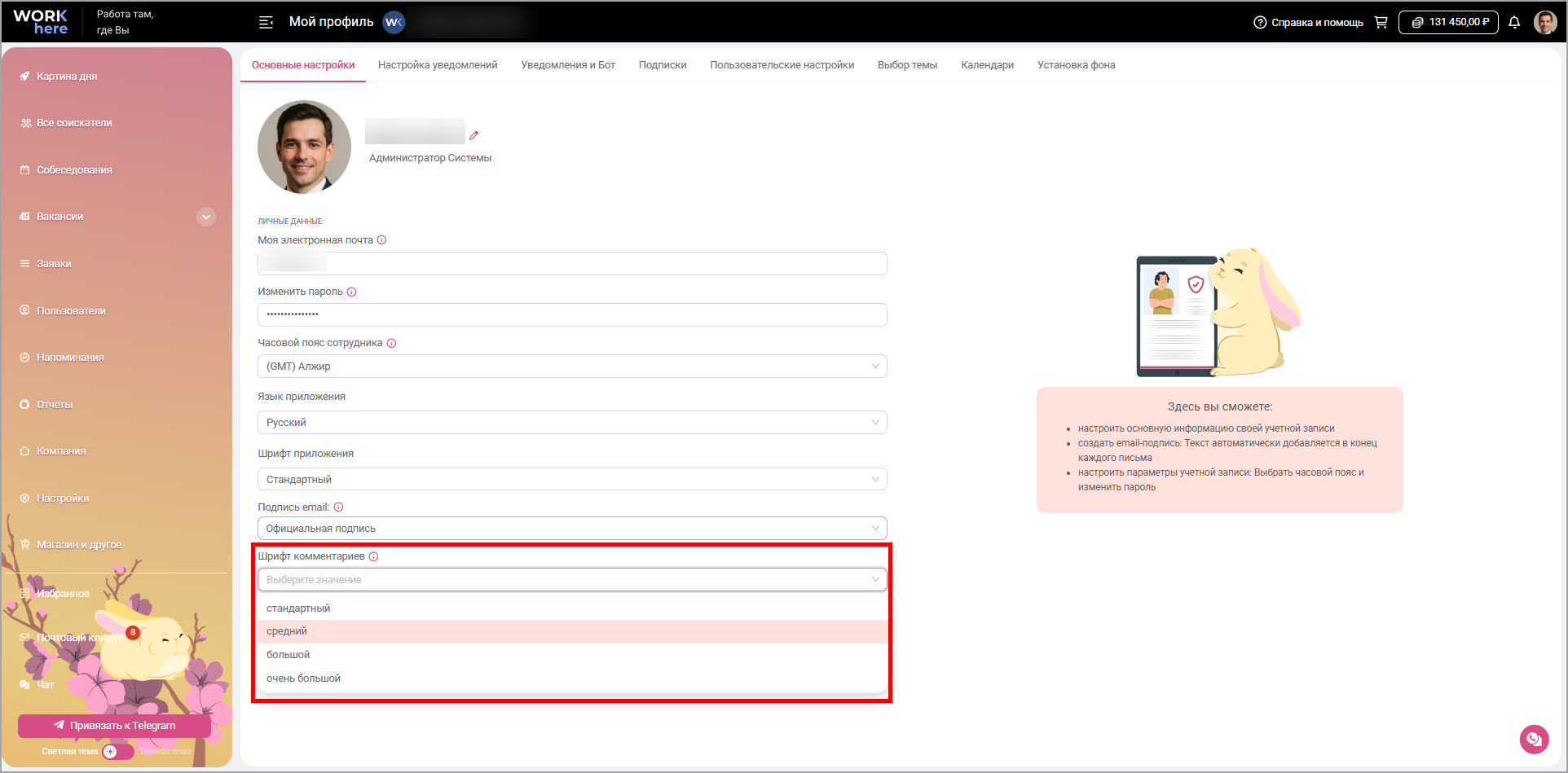Open the Часовой пояс (GMT) Алжир dropdown

(x=572, y=367)
